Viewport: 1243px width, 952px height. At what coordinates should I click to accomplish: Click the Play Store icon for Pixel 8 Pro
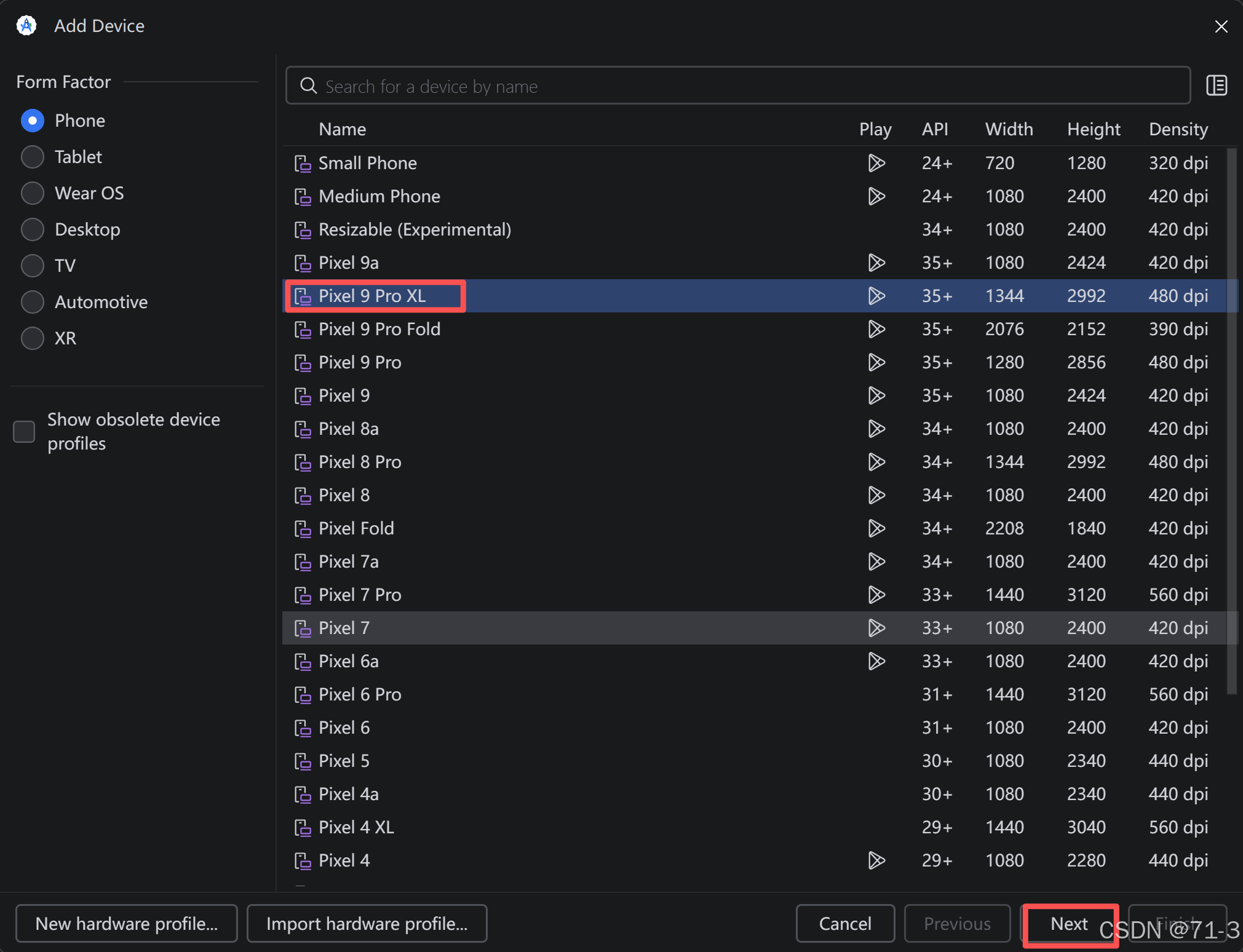click(875, 462)
